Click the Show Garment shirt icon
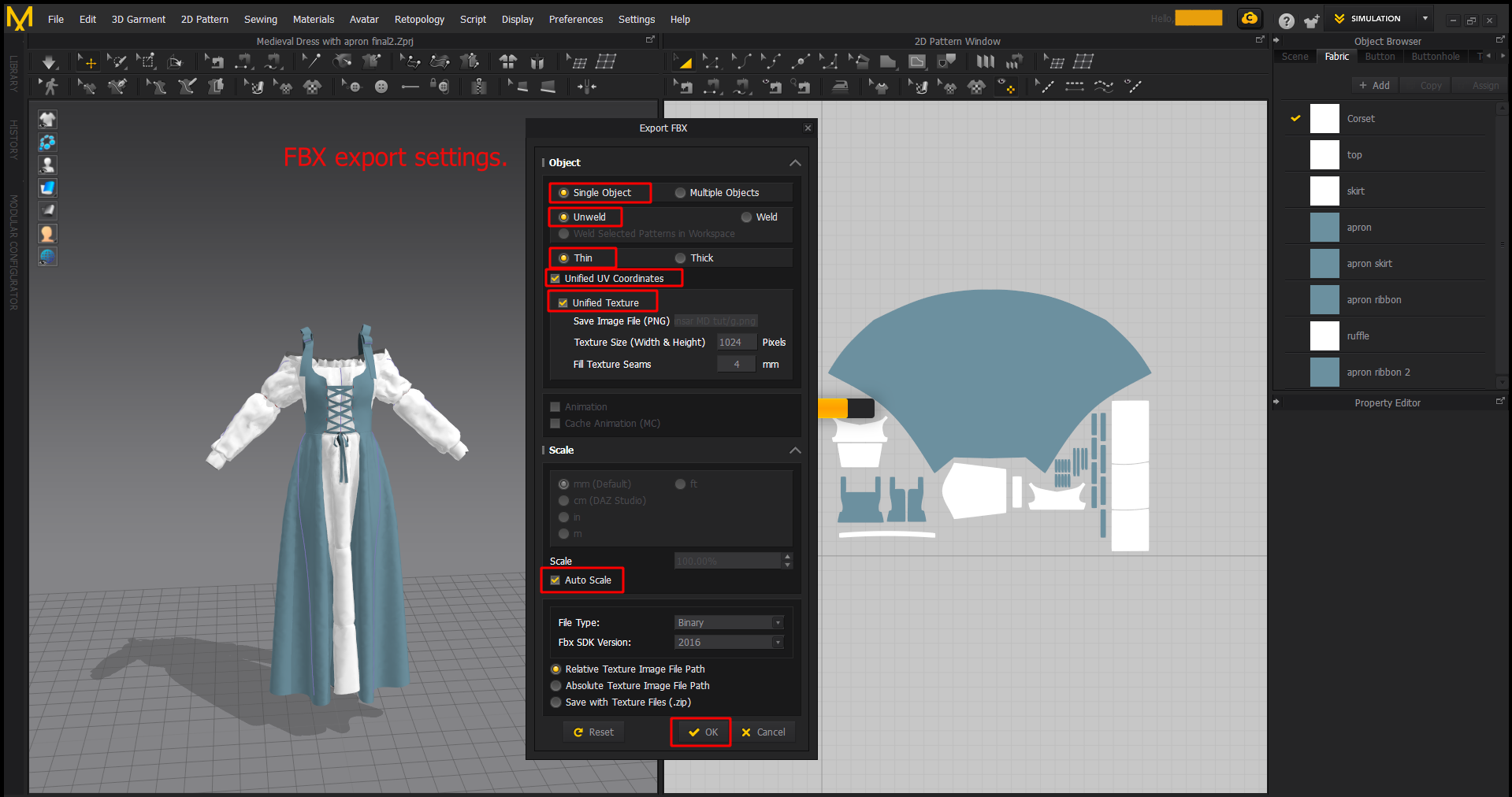Viewport: 1512px width, 797px height. [x=47, y=119]
